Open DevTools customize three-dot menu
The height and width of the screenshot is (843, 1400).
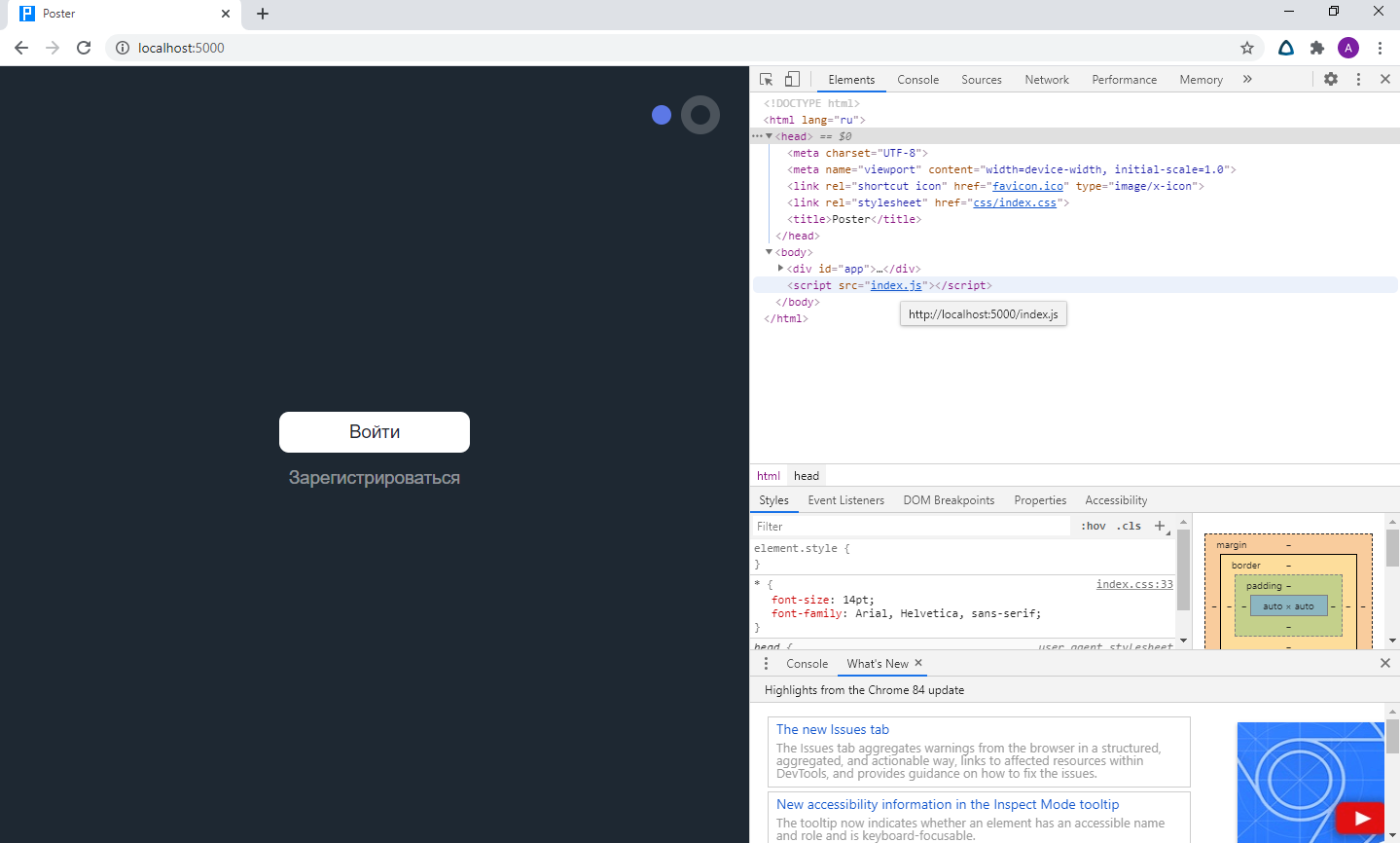tap(1358, 80)
